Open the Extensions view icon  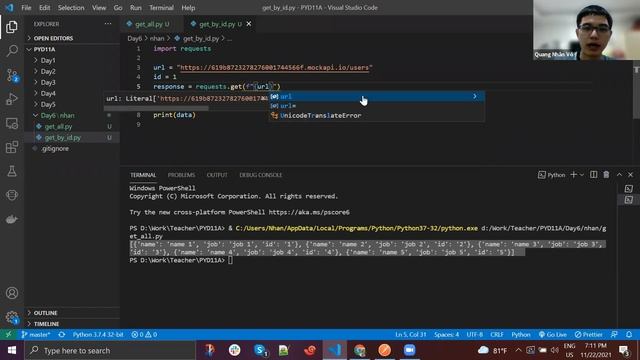(x=12, y=147)
